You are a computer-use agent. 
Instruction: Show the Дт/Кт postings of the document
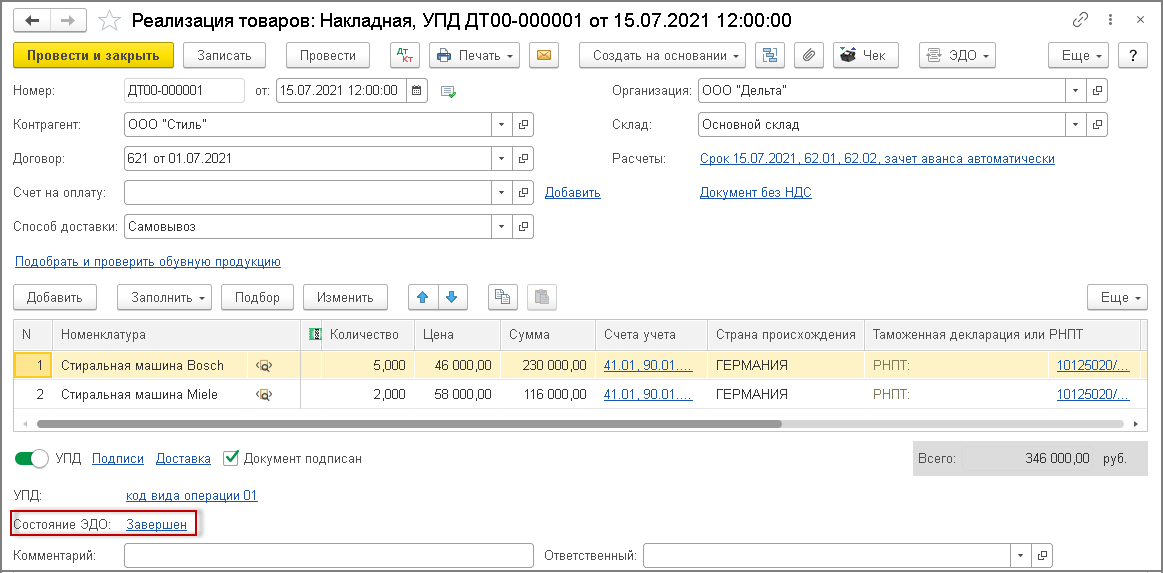point(405,56)
